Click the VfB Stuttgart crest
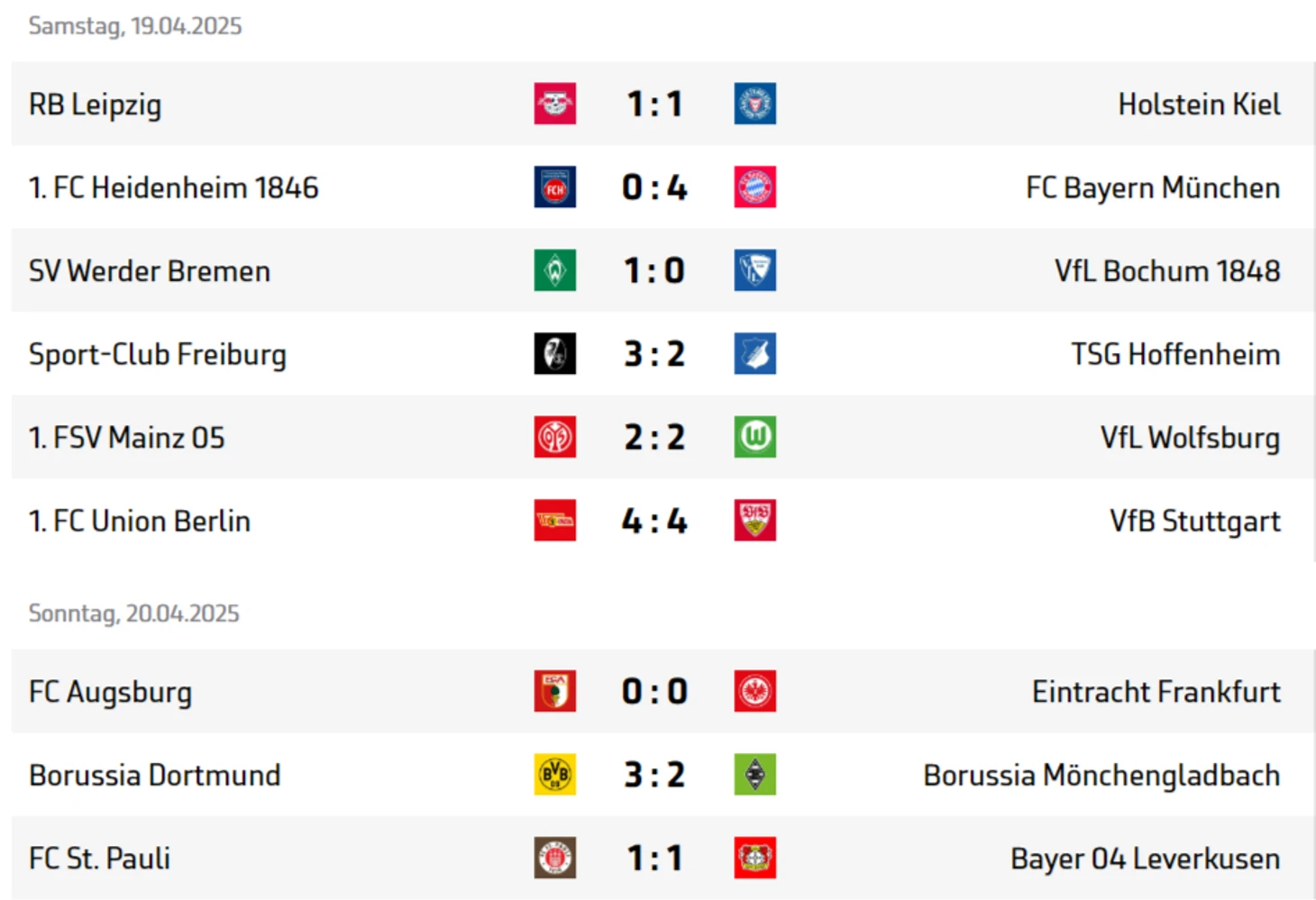Viewport: 1316px width, 900px height. (x=754, y=521)
